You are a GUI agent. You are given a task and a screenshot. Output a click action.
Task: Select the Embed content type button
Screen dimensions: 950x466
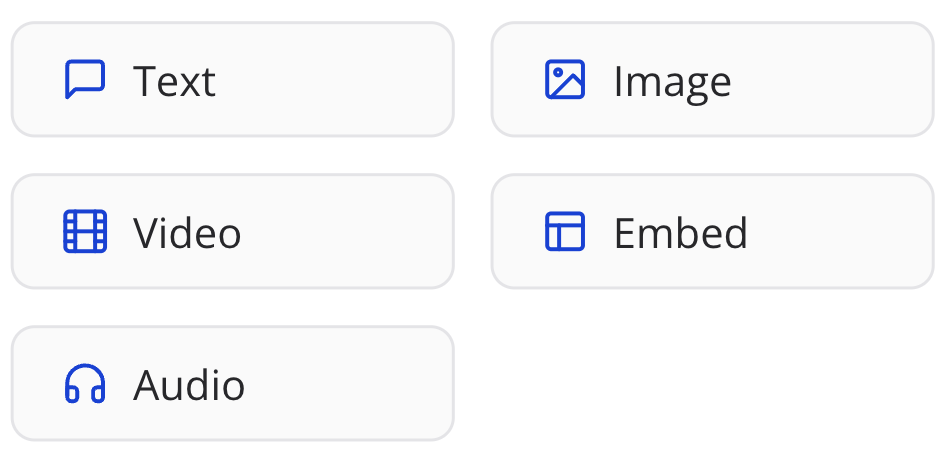(712, 232)
